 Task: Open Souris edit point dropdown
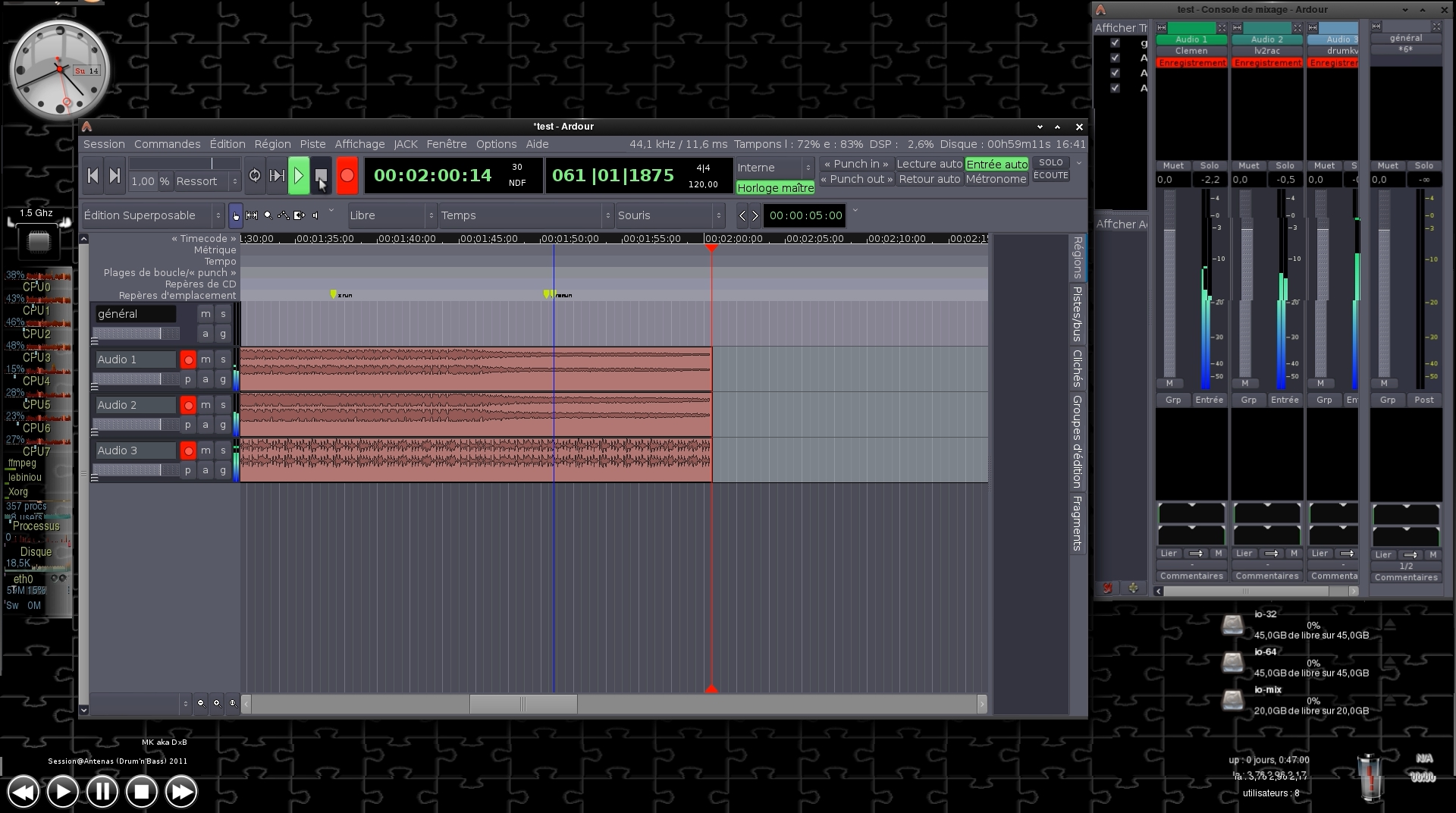click(670, 215)
